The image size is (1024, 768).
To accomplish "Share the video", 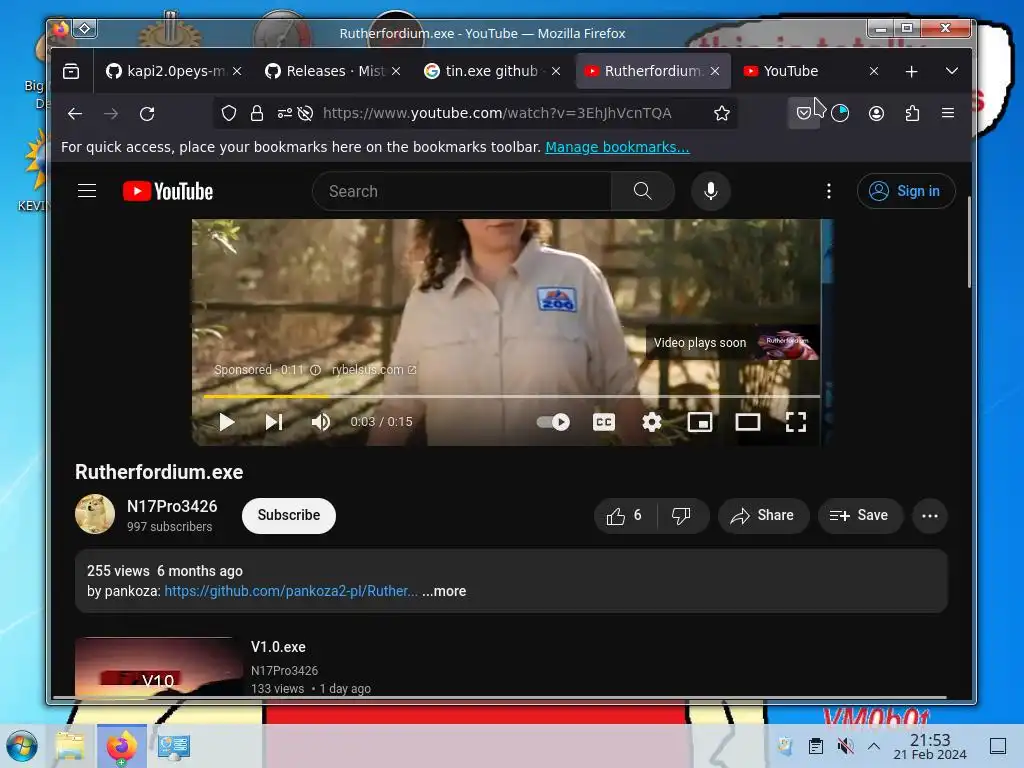I will pyautogui.click(x=763, y=516).
